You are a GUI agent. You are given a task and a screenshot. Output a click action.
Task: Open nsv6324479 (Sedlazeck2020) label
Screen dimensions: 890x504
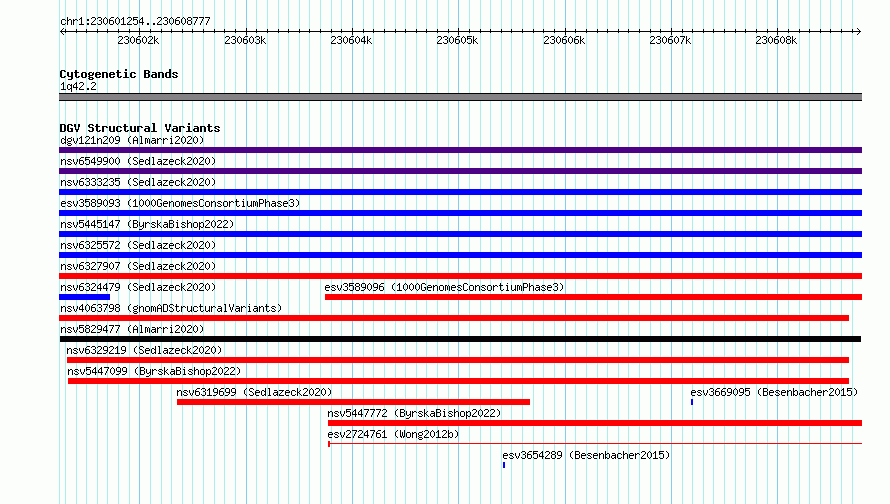click(x=138, y=287)
